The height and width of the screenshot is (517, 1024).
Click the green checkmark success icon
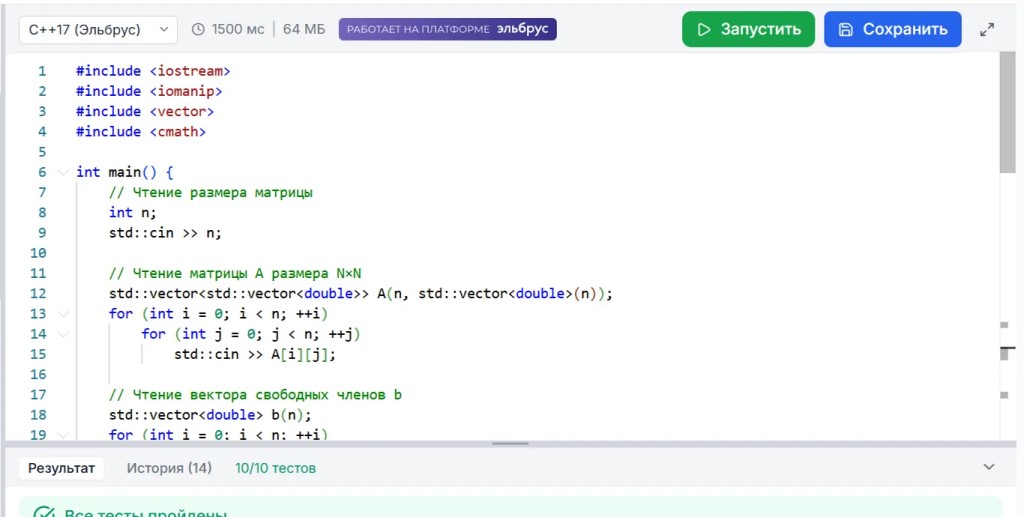(x=43, y=512)
